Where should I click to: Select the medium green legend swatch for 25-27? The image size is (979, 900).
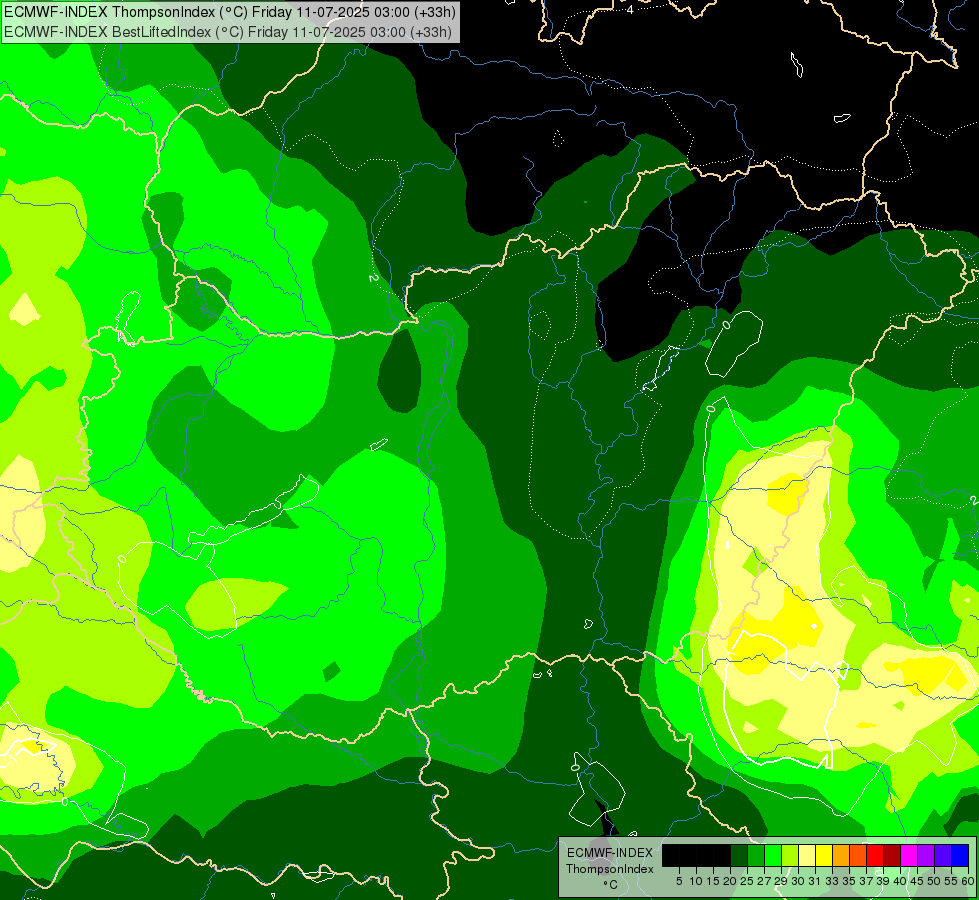pos(755,855)
